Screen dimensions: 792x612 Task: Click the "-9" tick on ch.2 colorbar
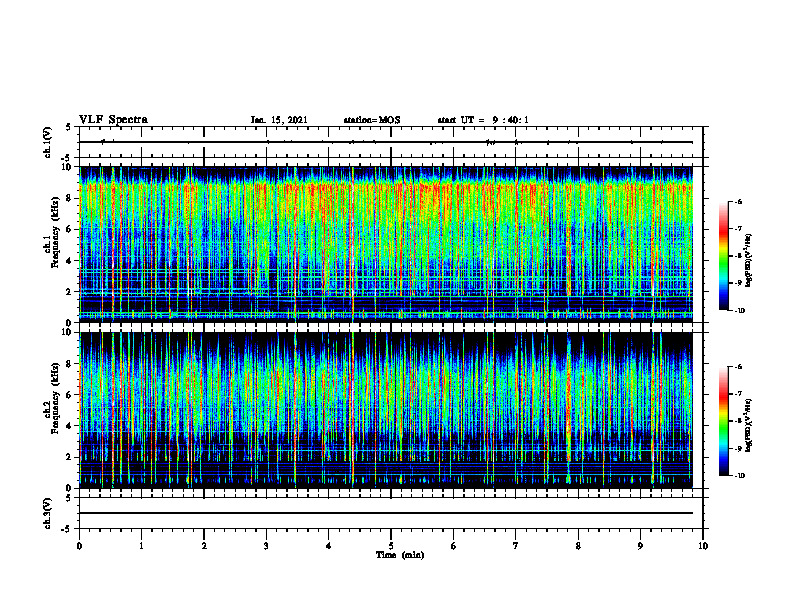point(738,448)
